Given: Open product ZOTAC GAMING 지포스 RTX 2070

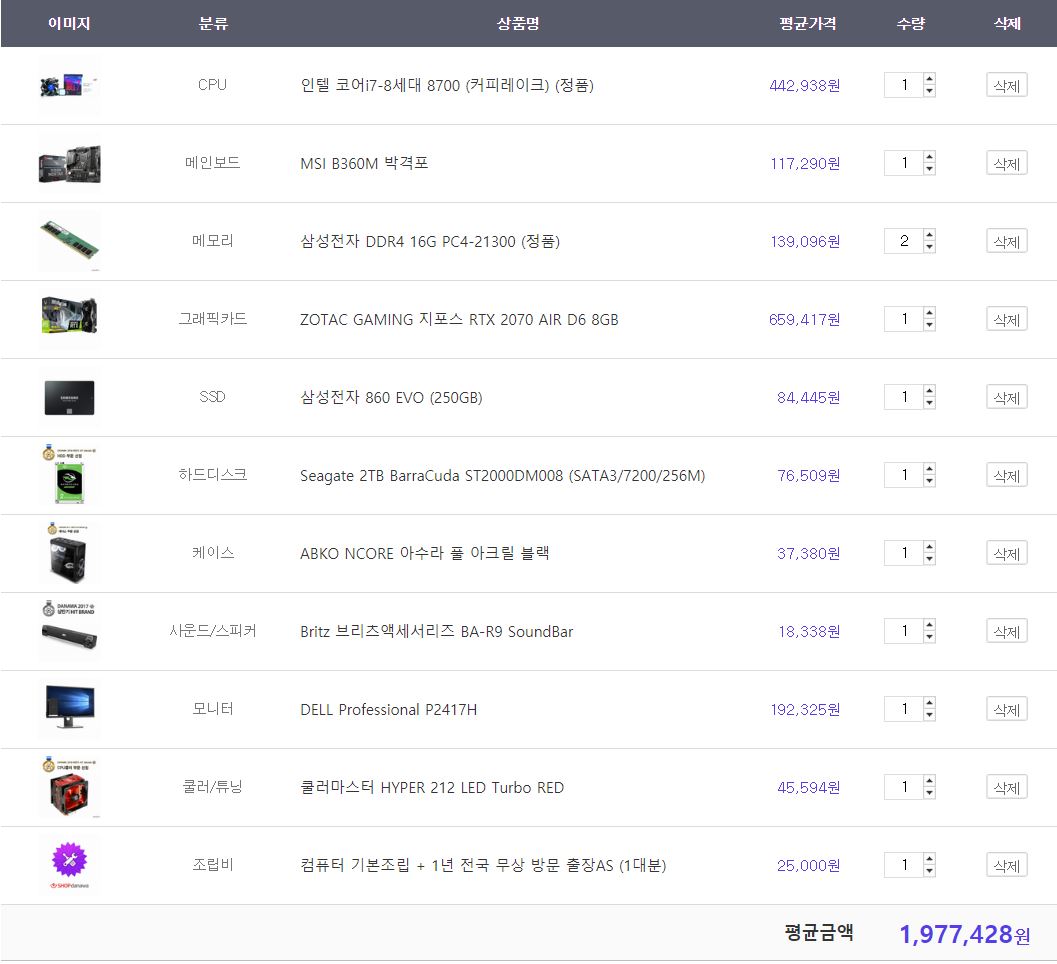Looking at the screenshot, I should point(459,320).
